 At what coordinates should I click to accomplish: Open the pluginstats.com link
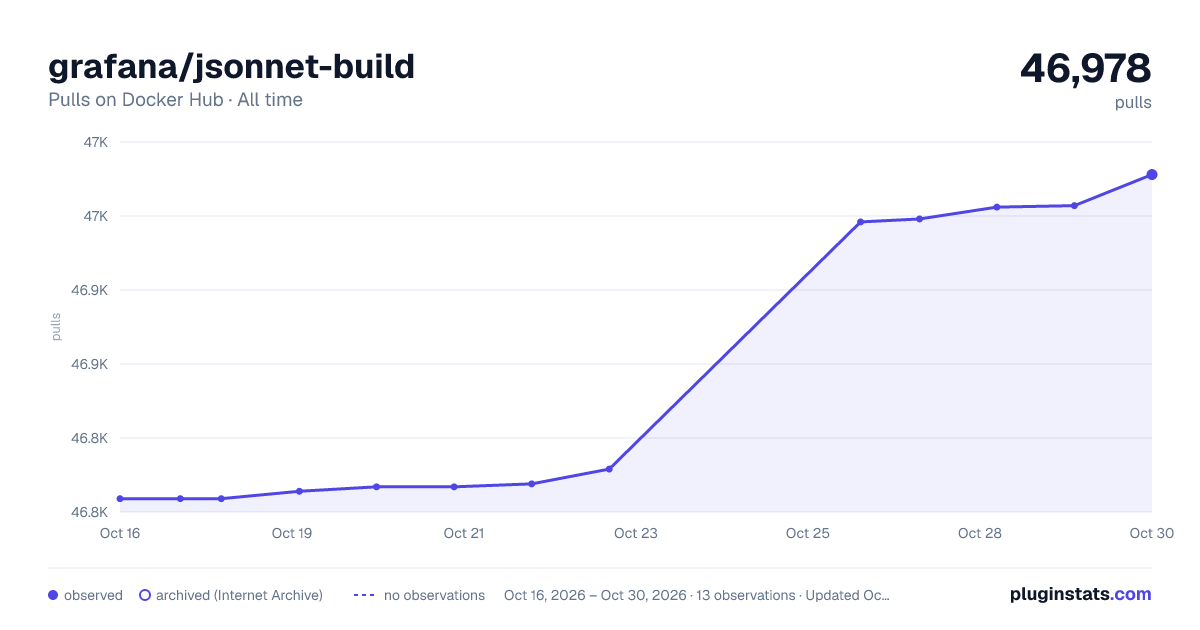1080,594
